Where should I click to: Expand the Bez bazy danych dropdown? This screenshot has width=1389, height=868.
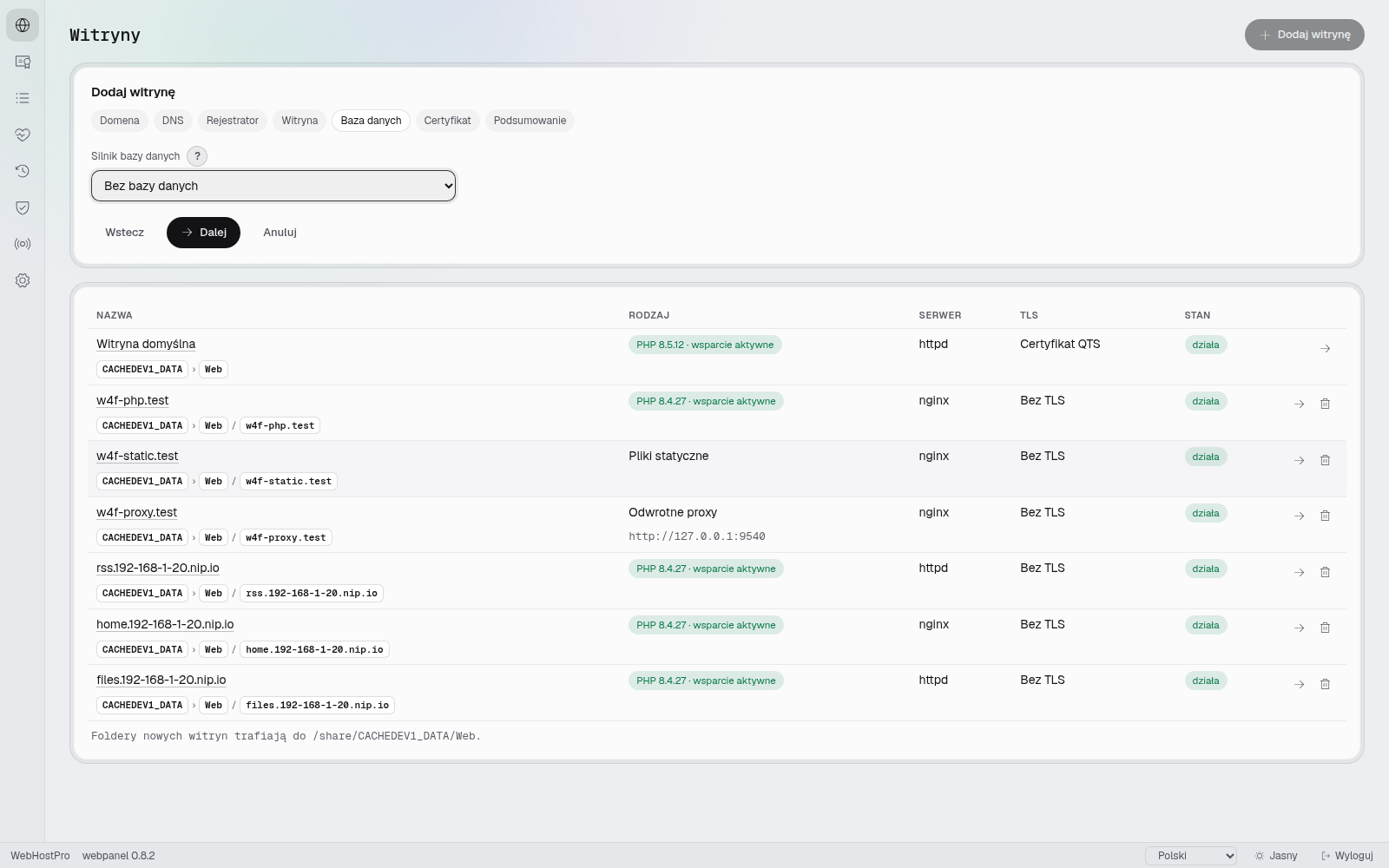coord(273,186)
